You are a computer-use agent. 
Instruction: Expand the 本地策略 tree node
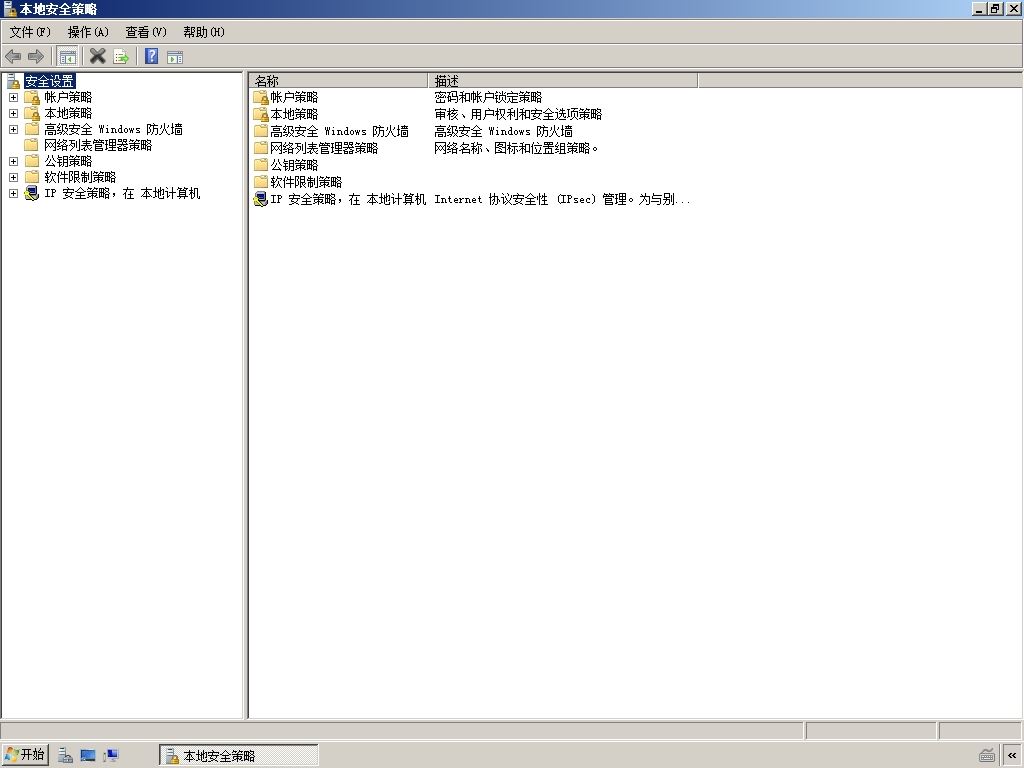(13, 113)
